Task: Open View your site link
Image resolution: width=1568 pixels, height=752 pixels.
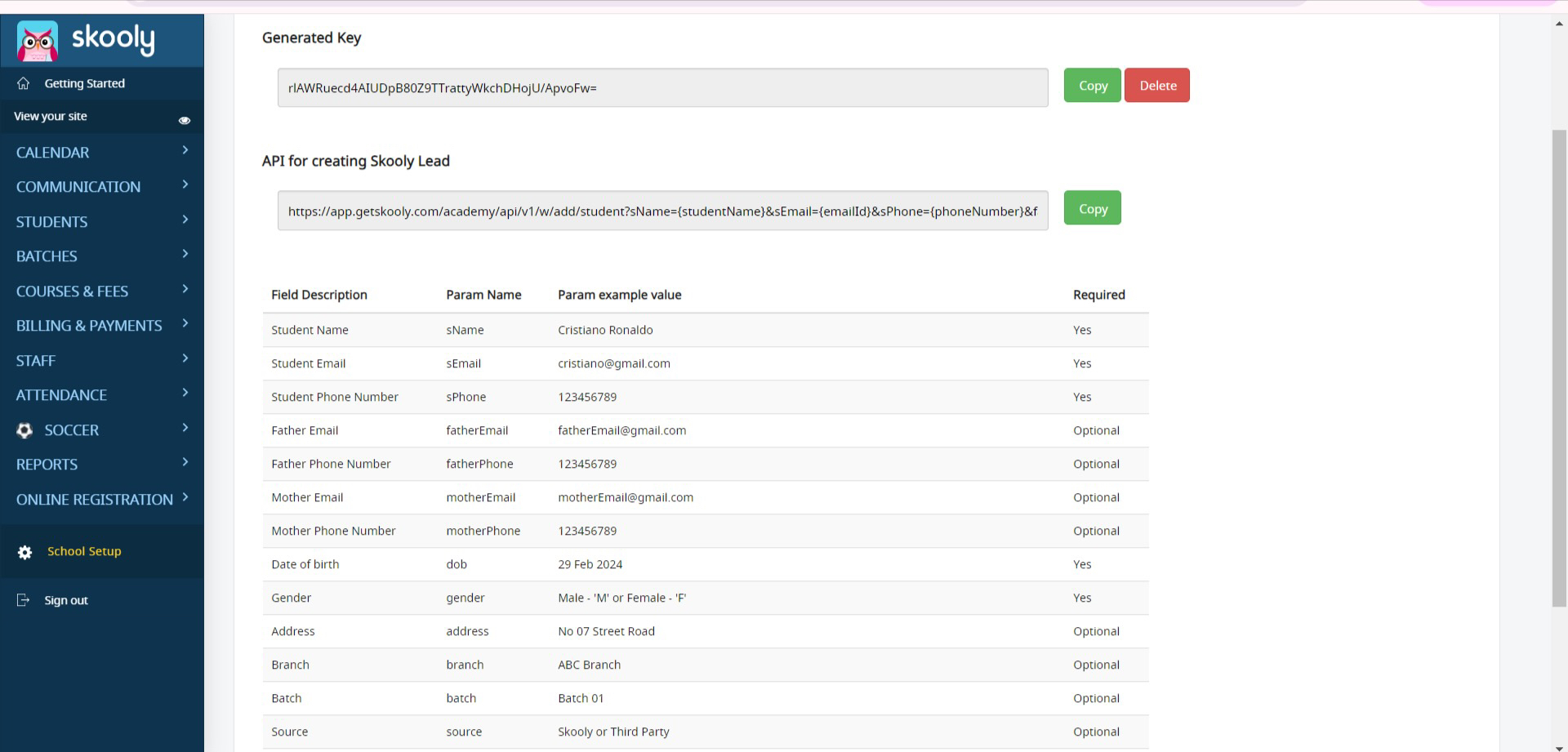Action: pyautogui.click(x=50, y=116)
